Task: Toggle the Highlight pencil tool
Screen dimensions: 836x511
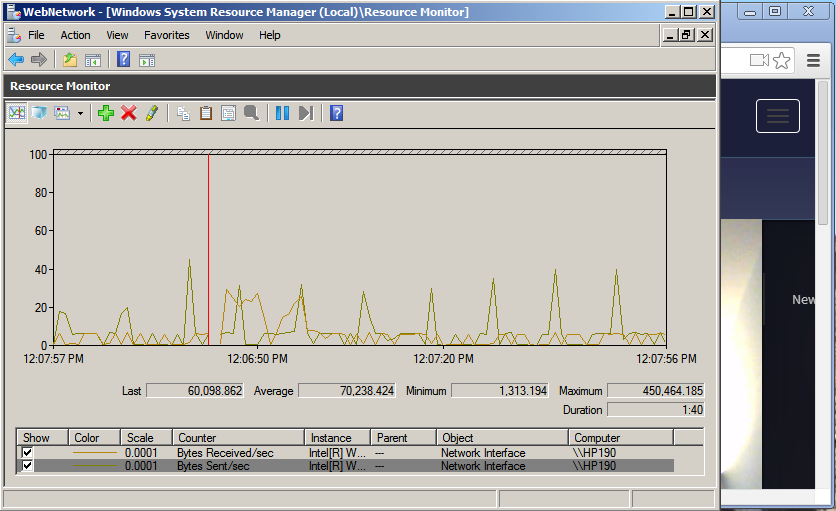Action: coord(151,113)
